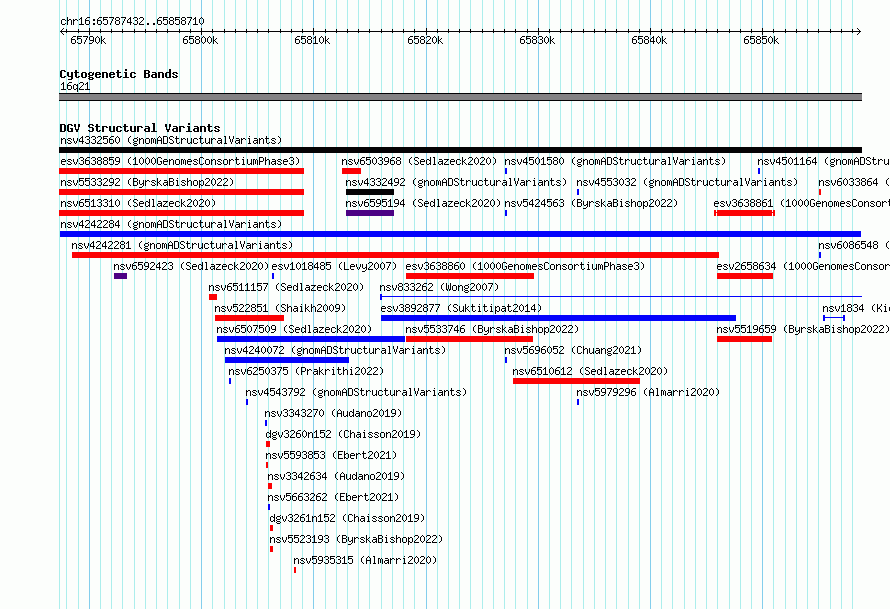The width and height of the screenshot is (890, 609).
Task: Click the dgv3261n152 Chaisson2019 label
Action: coord(347,518)
